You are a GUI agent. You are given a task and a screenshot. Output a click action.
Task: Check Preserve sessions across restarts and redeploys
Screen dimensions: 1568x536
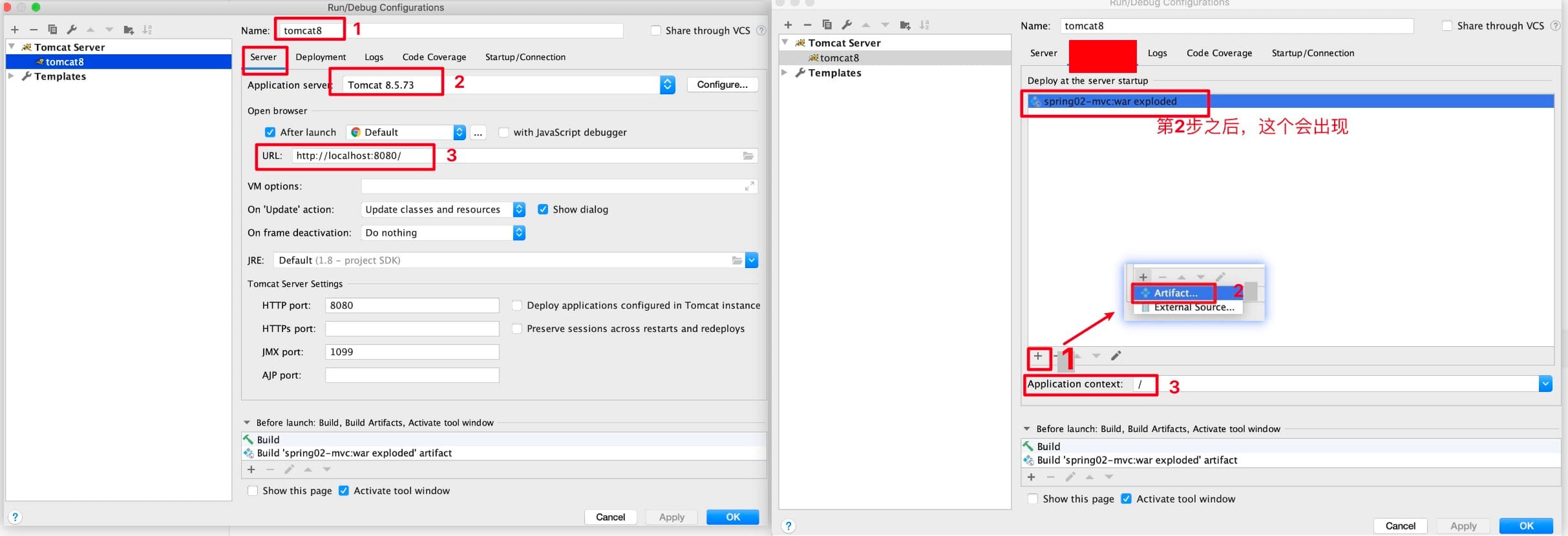coord(517,329)
